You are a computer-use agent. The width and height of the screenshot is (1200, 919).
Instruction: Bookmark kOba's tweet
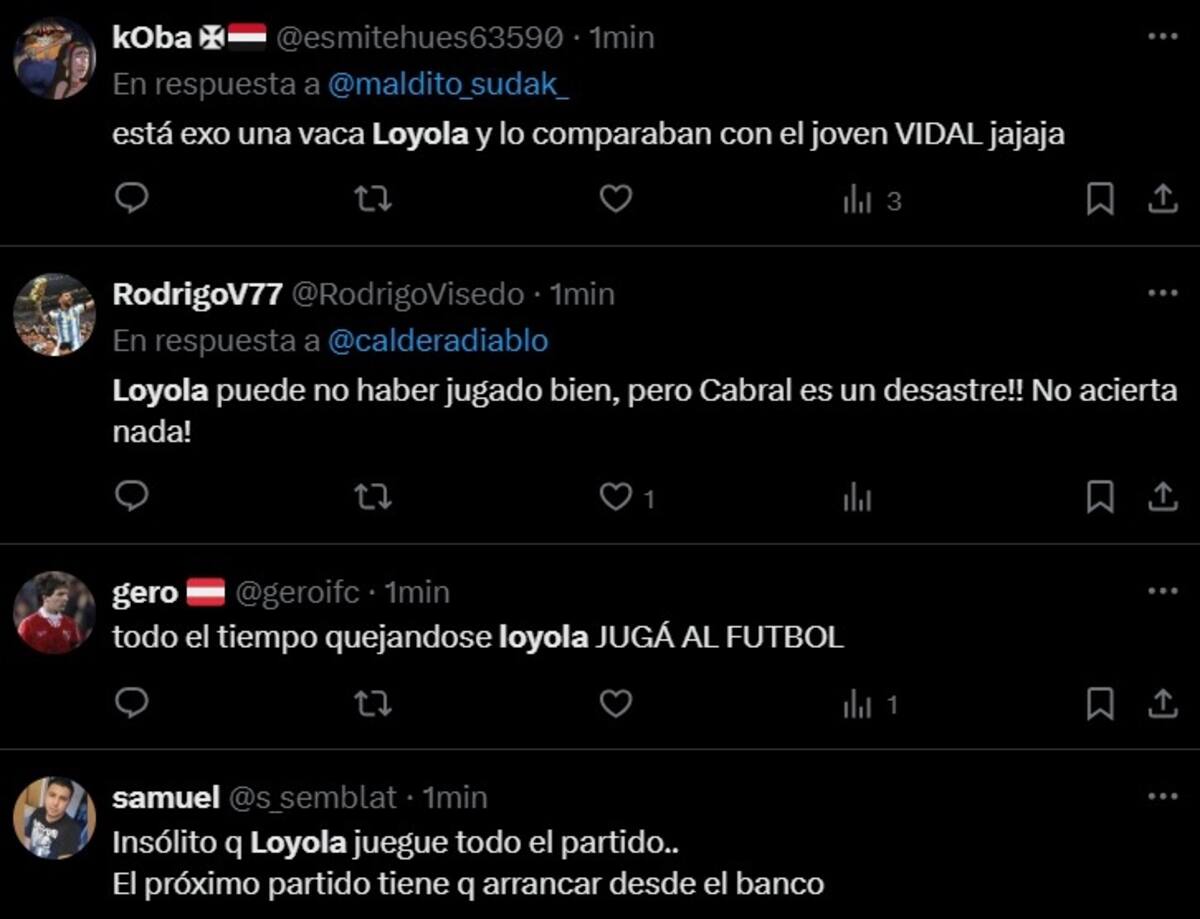coord(1100,200)
